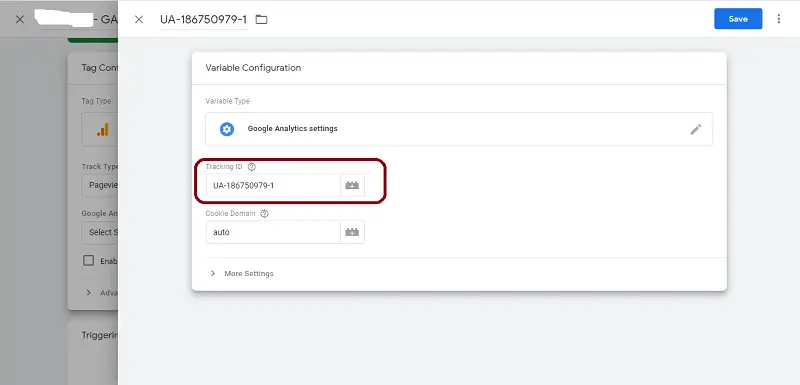The width and height of the screenshot is (800, 385).
Task: Open help tooltip for Tracking ID
Action: point(251,167)
